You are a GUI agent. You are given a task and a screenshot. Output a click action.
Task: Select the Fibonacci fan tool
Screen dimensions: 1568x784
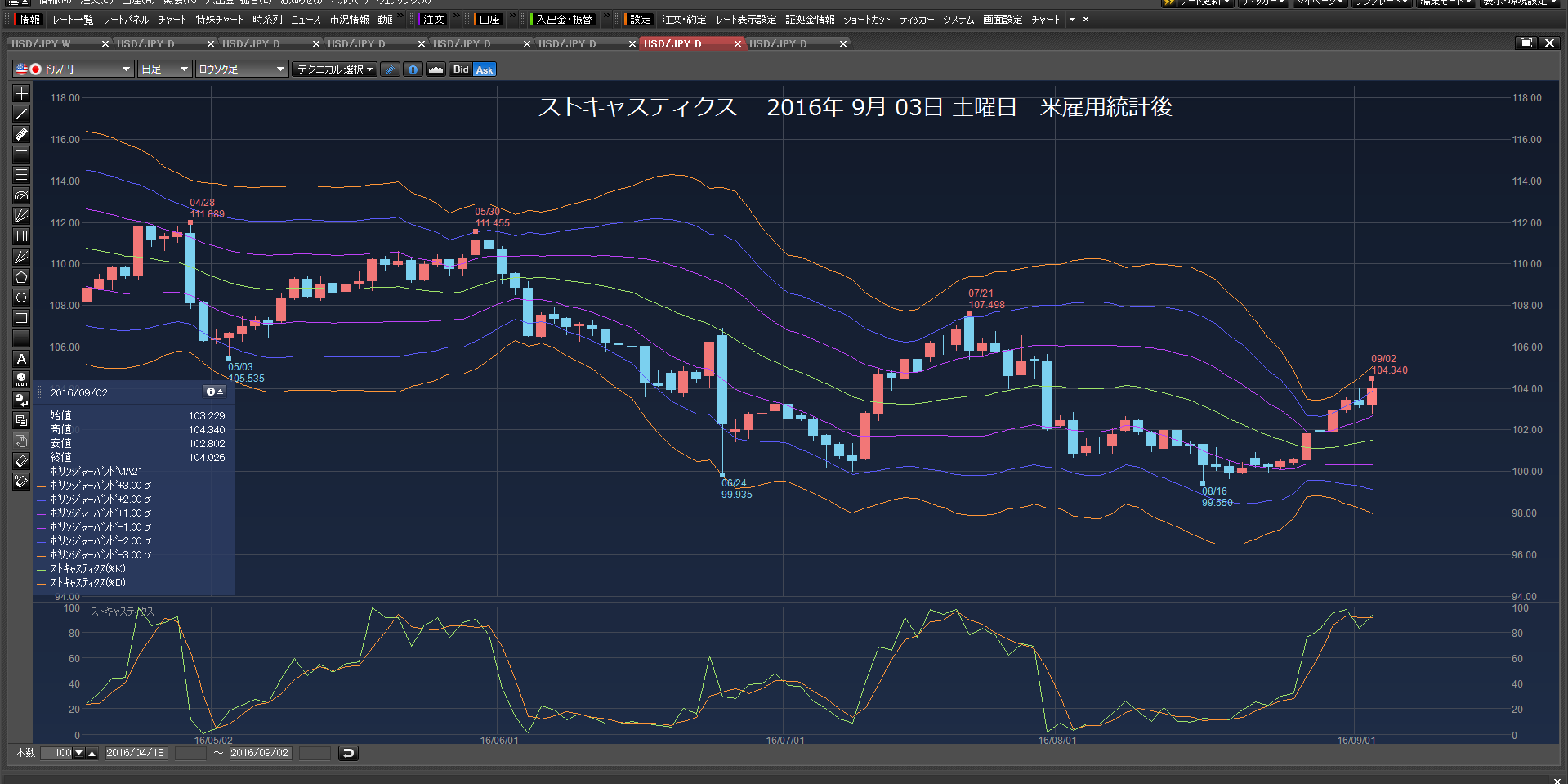21,216
